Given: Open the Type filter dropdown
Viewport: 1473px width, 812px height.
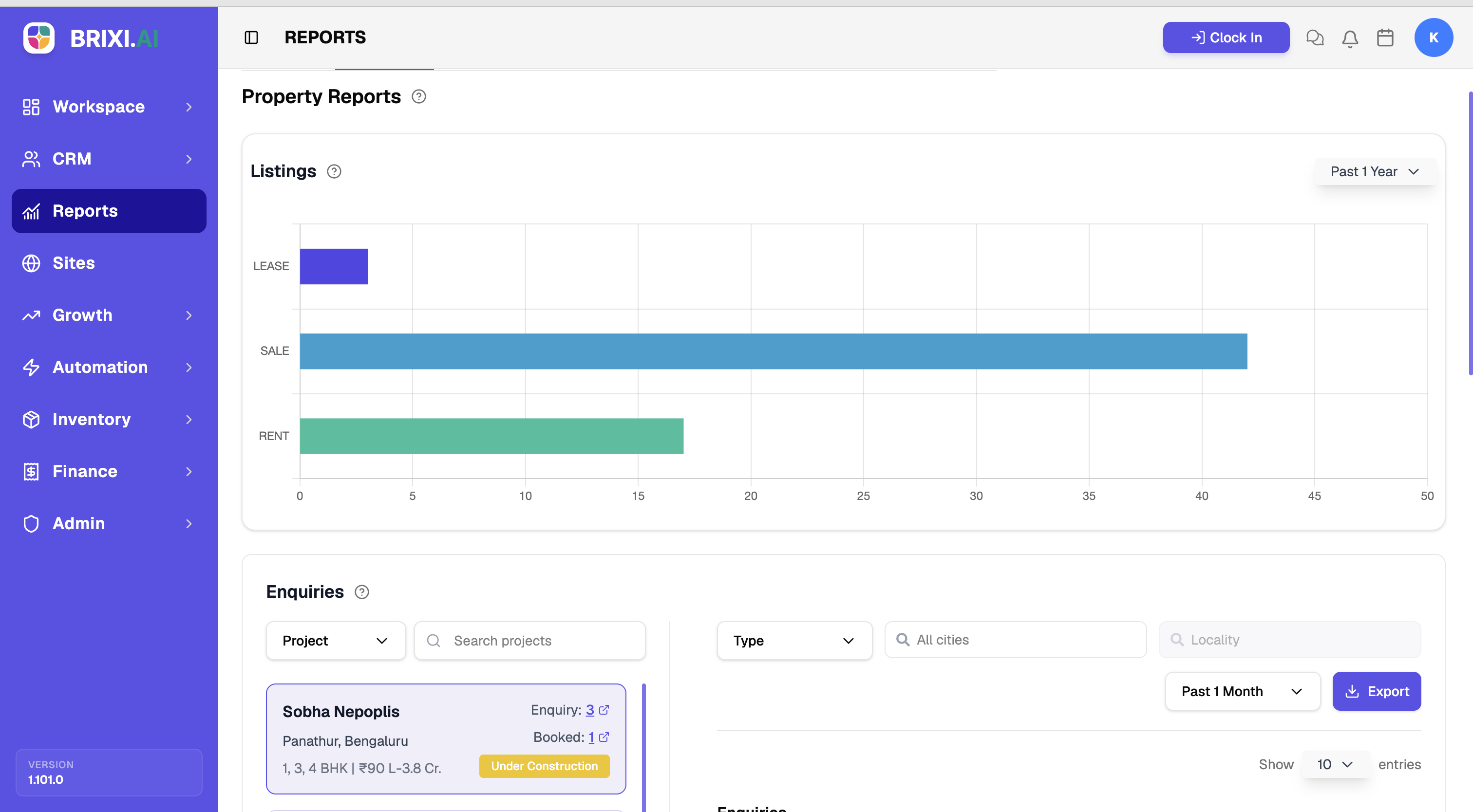Looking at the screenshot, I should [794, 641].
